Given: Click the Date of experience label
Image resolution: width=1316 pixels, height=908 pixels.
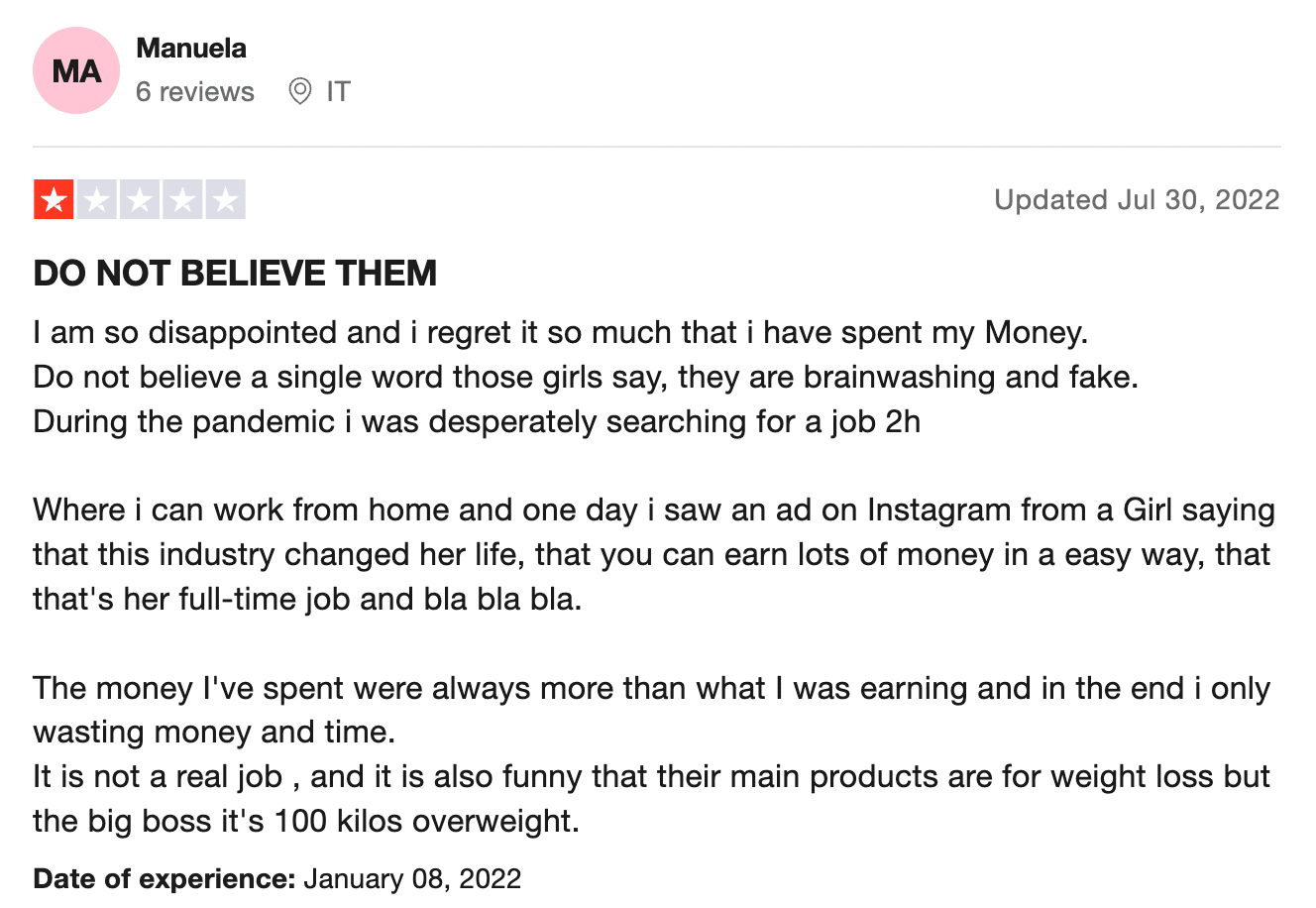Looking at the screenshot, I should (x=164, y=879).
